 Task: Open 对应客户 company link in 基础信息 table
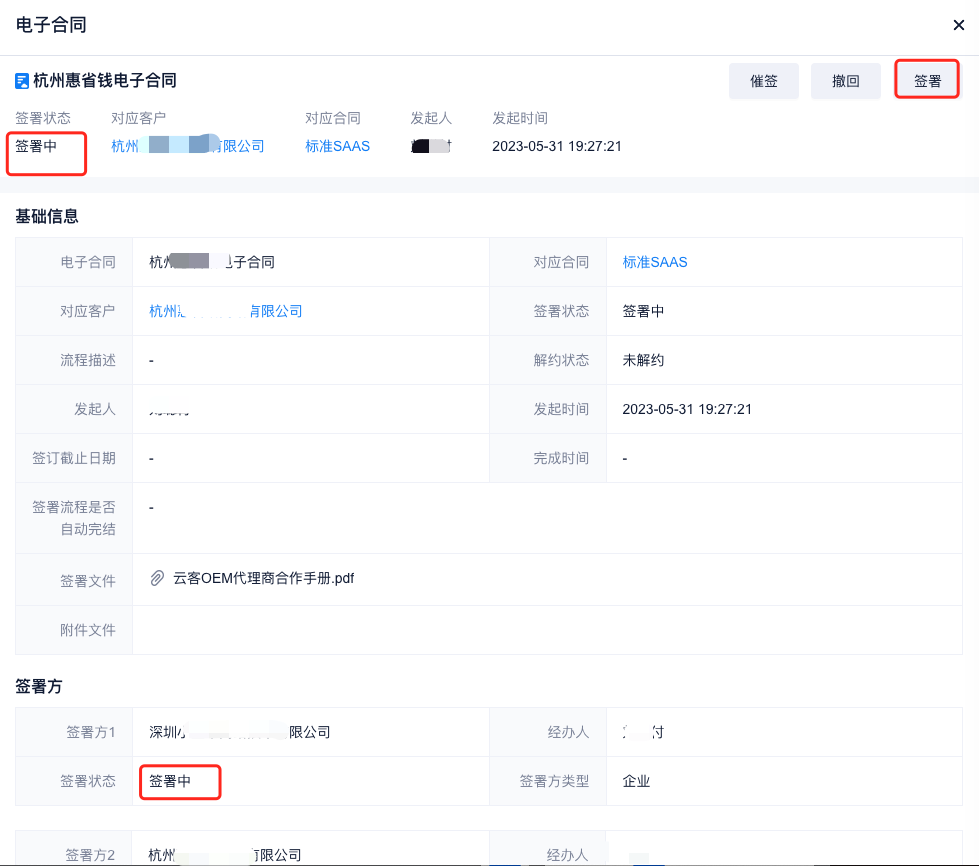pyautogui.click(x=226, y=311)
